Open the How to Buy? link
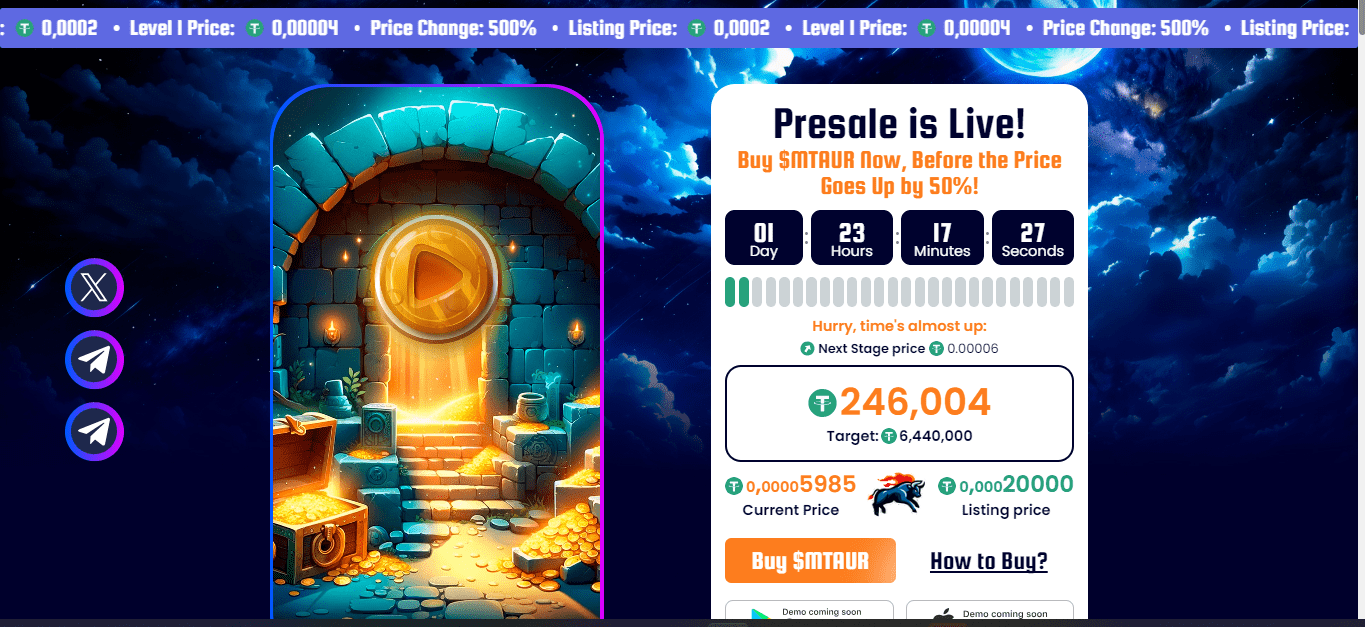1365x627 pixels. click(x=989, y=561)
